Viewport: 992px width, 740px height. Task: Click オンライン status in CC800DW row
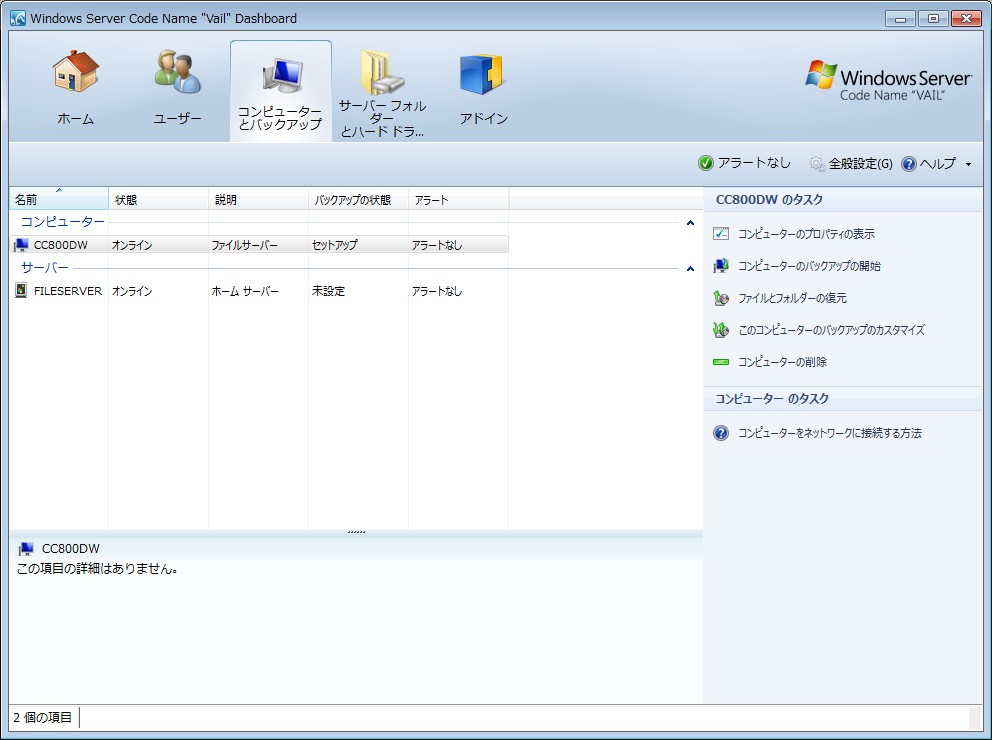click(132, 245)
